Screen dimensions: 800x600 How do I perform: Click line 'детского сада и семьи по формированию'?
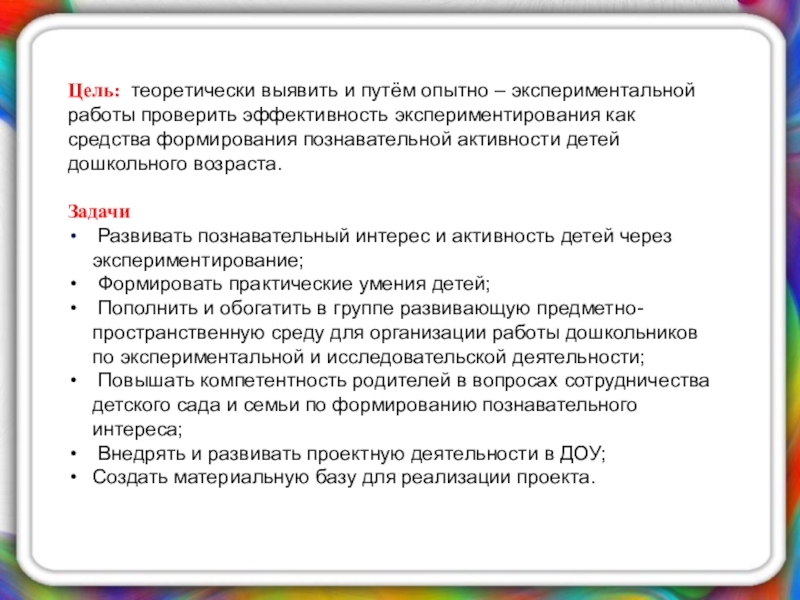point(285,406)
